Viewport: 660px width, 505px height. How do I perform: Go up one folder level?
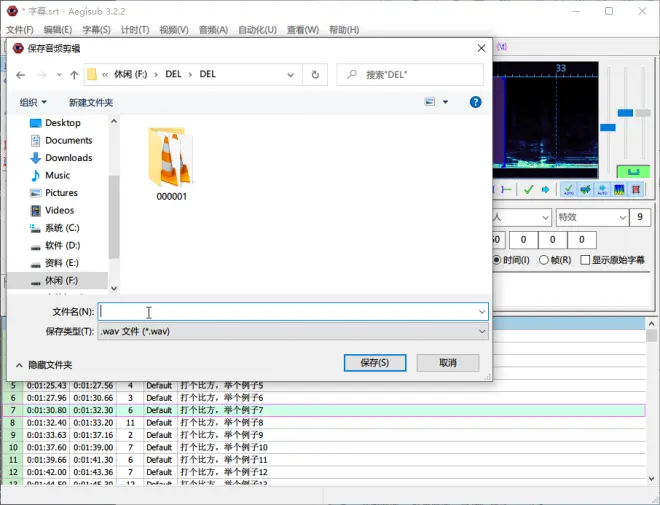(x=74, y=75)
